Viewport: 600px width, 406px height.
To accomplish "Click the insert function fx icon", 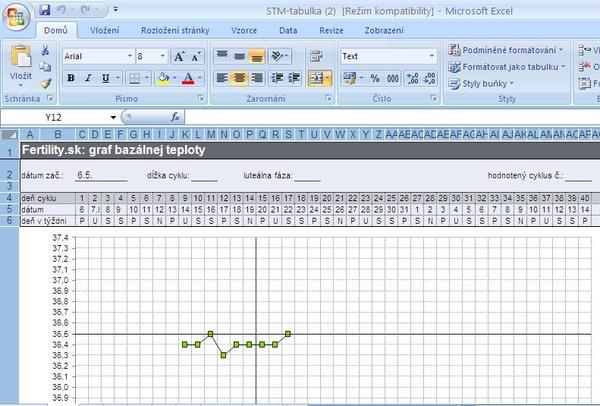I will click(176, 117).
